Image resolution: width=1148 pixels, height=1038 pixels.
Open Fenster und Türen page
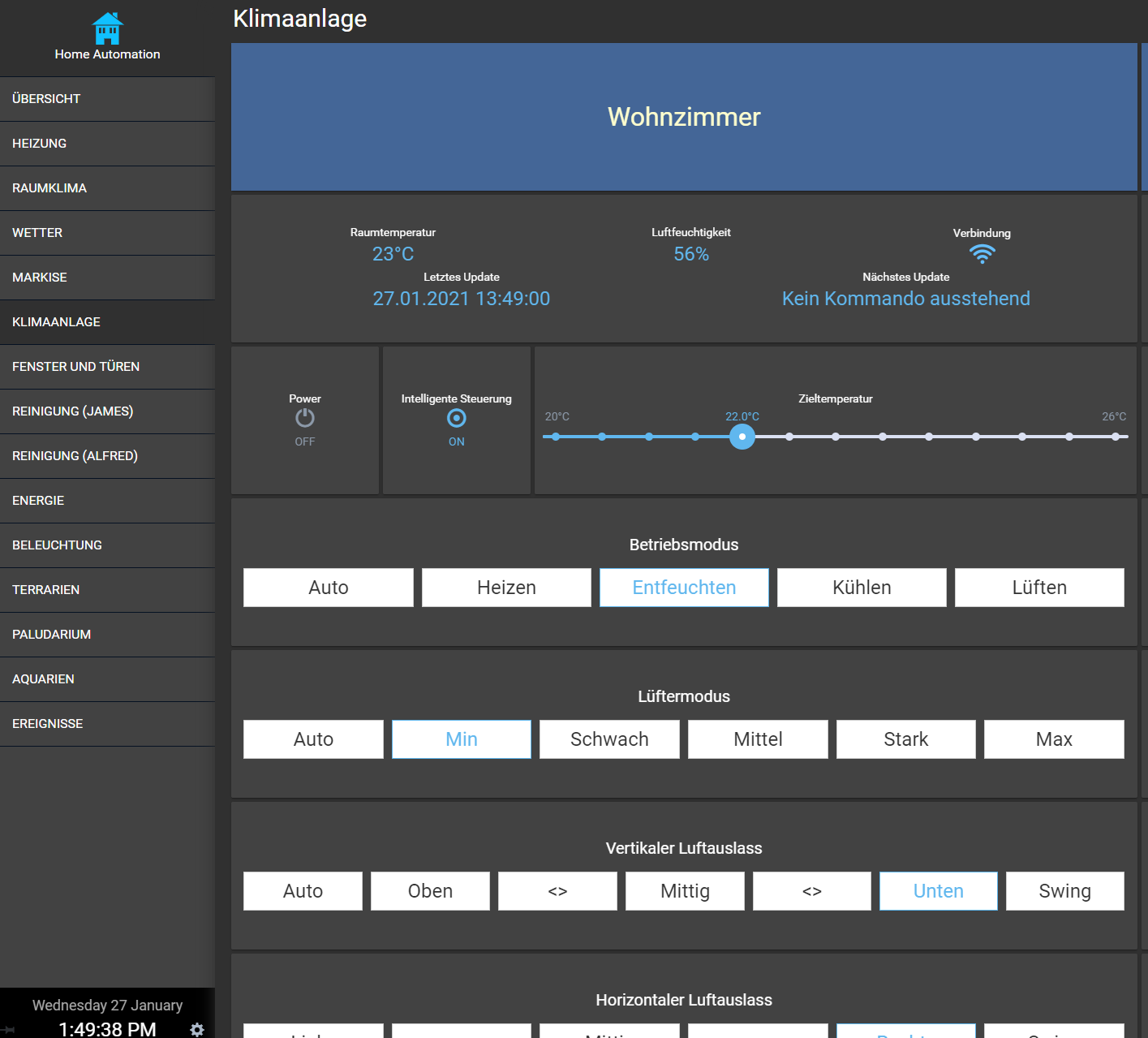[x=107, y=367]
